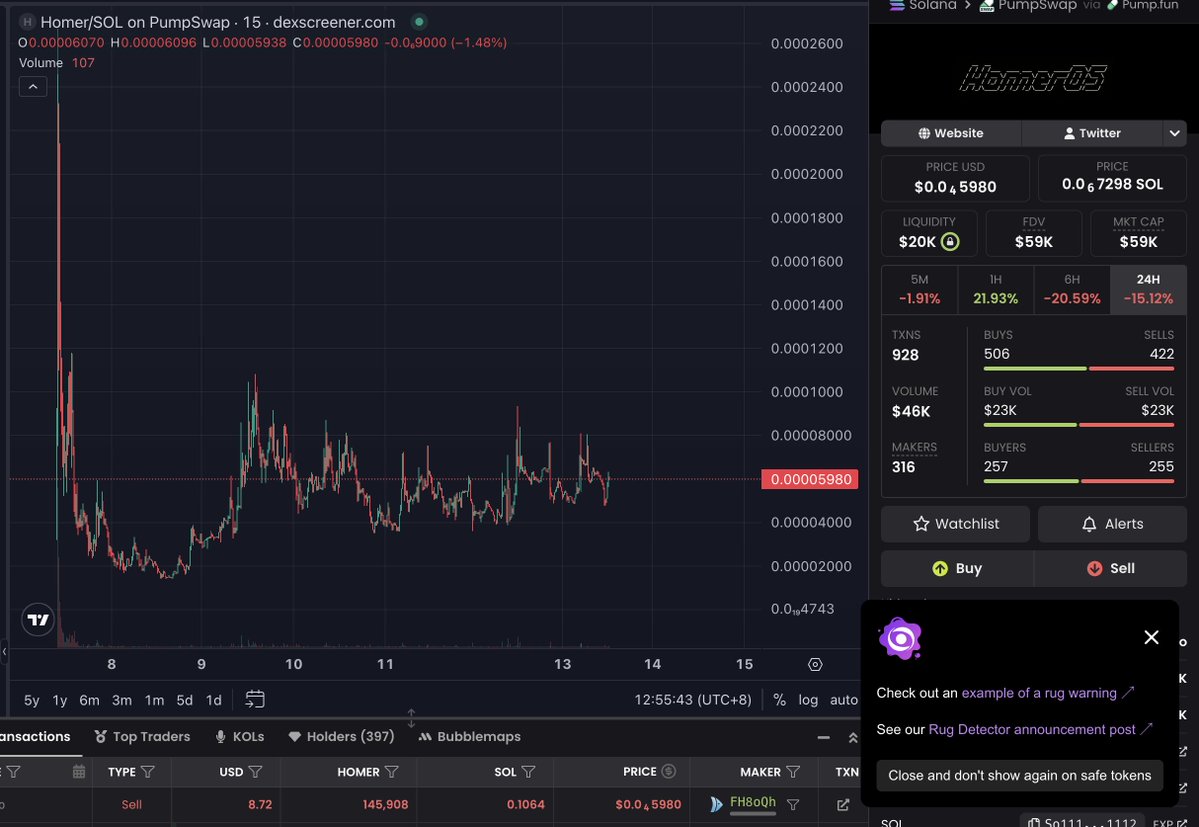Select the 3m time range
Screen dimensions: 1199x827
click(x=122, y=700)
